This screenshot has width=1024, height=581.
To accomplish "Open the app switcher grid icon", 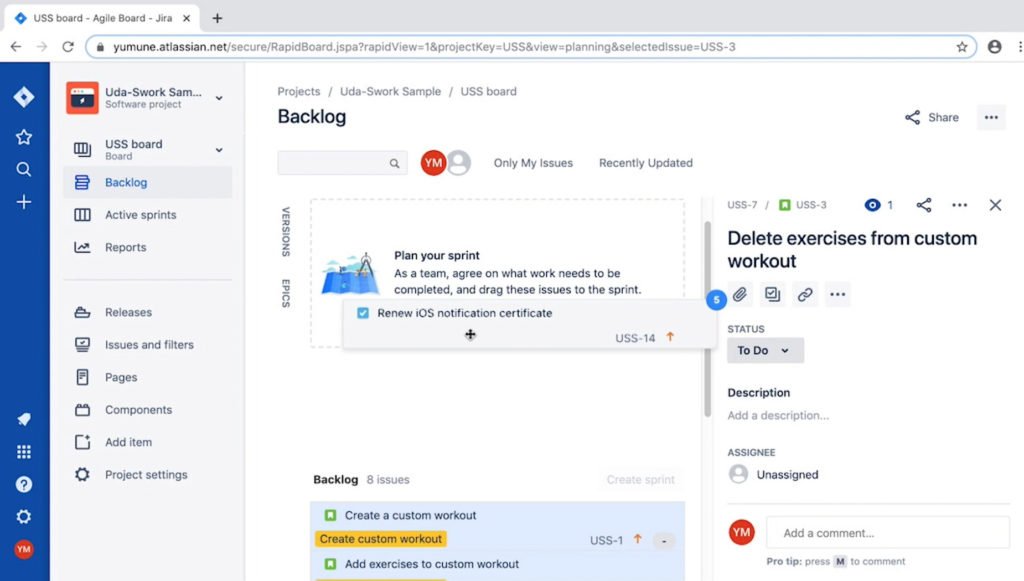I will [24, 452].
